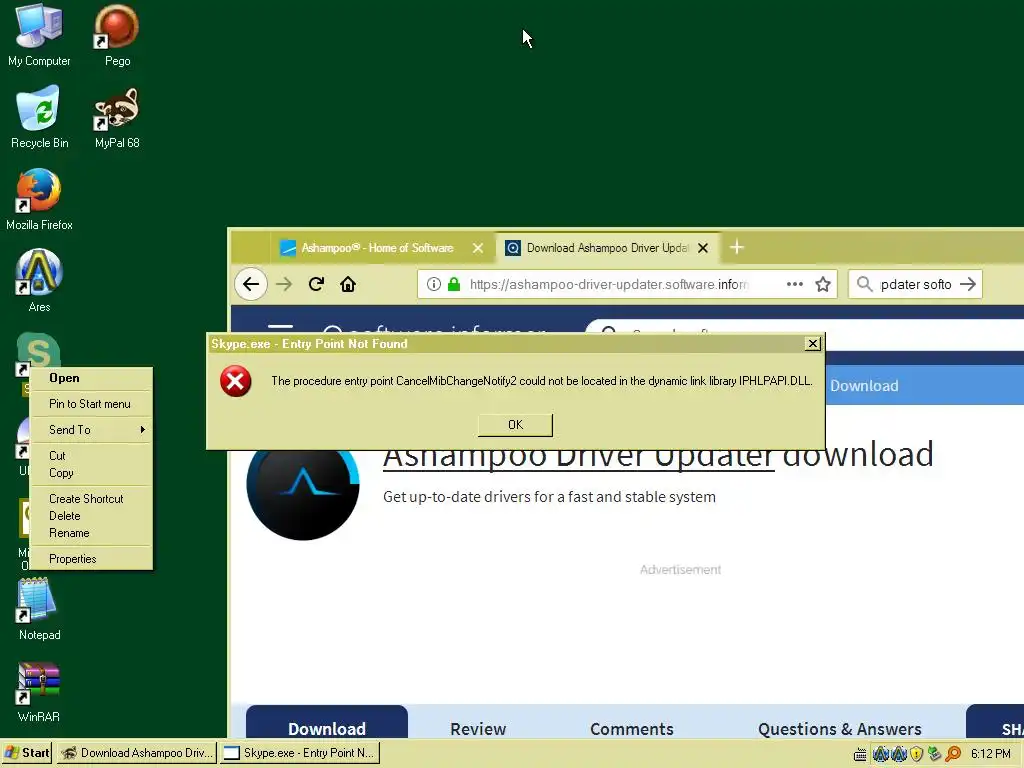Screen dimensions: 1024x768
Task: Choose Delete in the context menu
Action: click(91, 516)
